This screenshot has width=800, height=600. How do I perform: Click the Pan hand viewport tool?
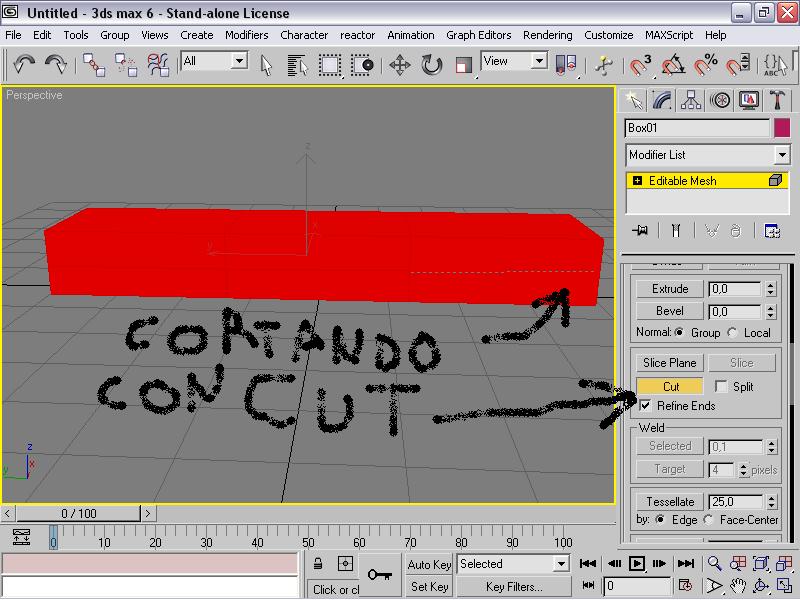pyautogui.click(x=738, y=586)
